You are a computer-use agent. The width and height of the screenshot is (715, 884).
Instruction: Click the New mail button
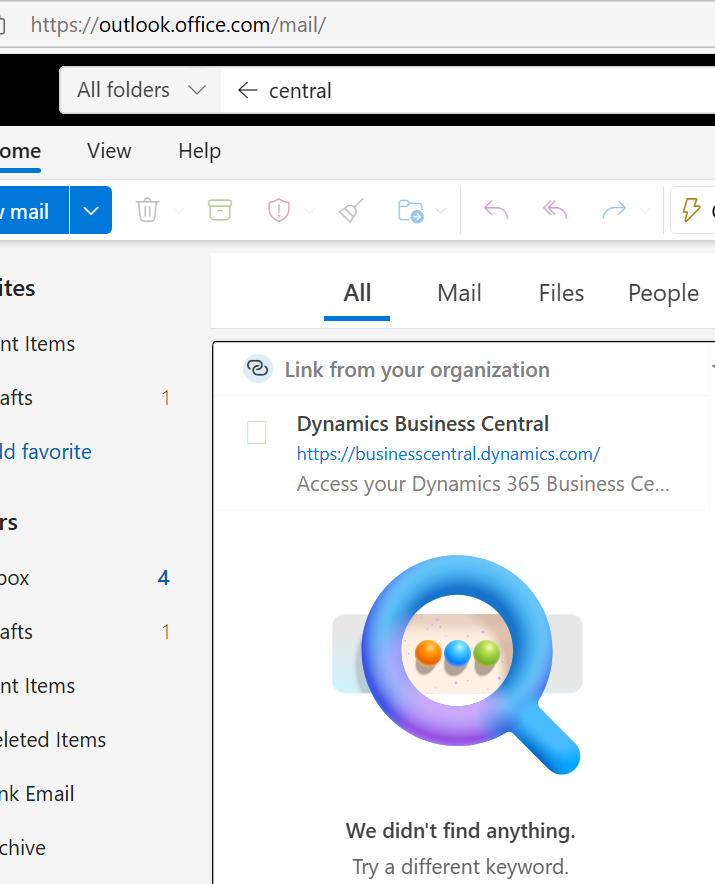(x=34, y=210)
